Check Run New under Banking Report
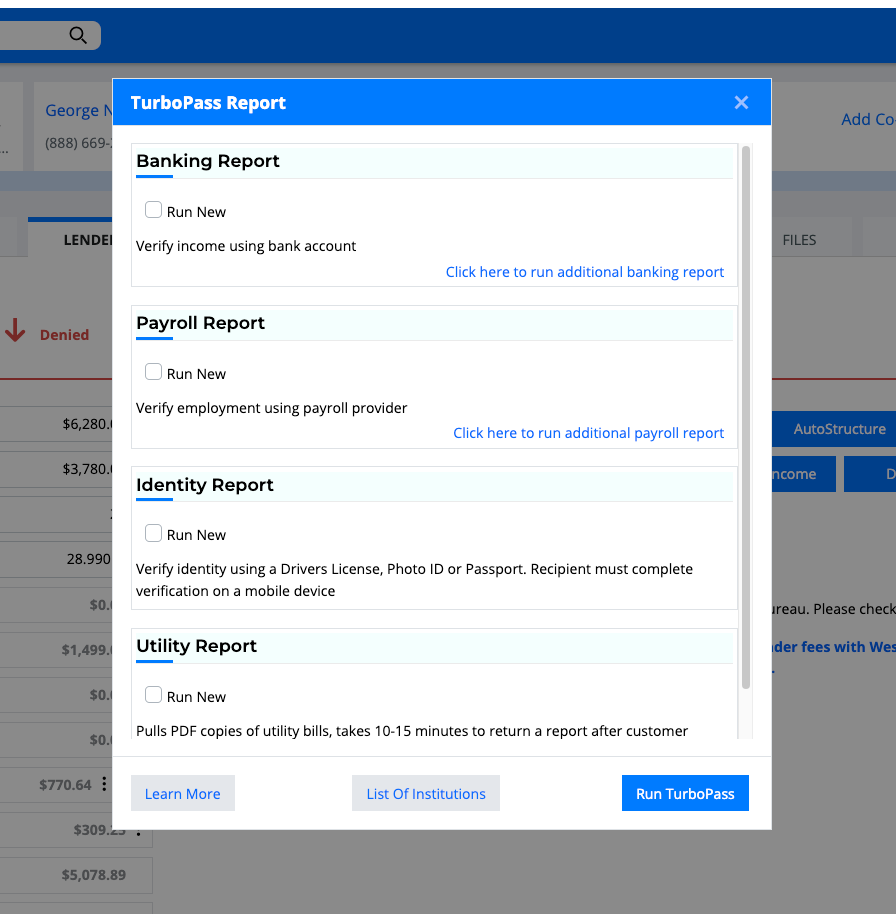The height and width of the screenshot is (914, 896). pyautogui.click(x=153, y=210)
